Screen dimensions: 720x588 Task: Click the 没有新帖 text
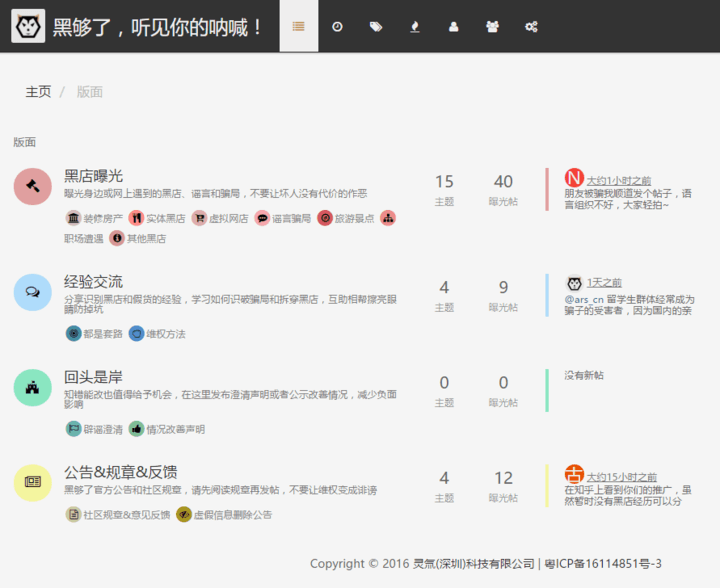584,375
